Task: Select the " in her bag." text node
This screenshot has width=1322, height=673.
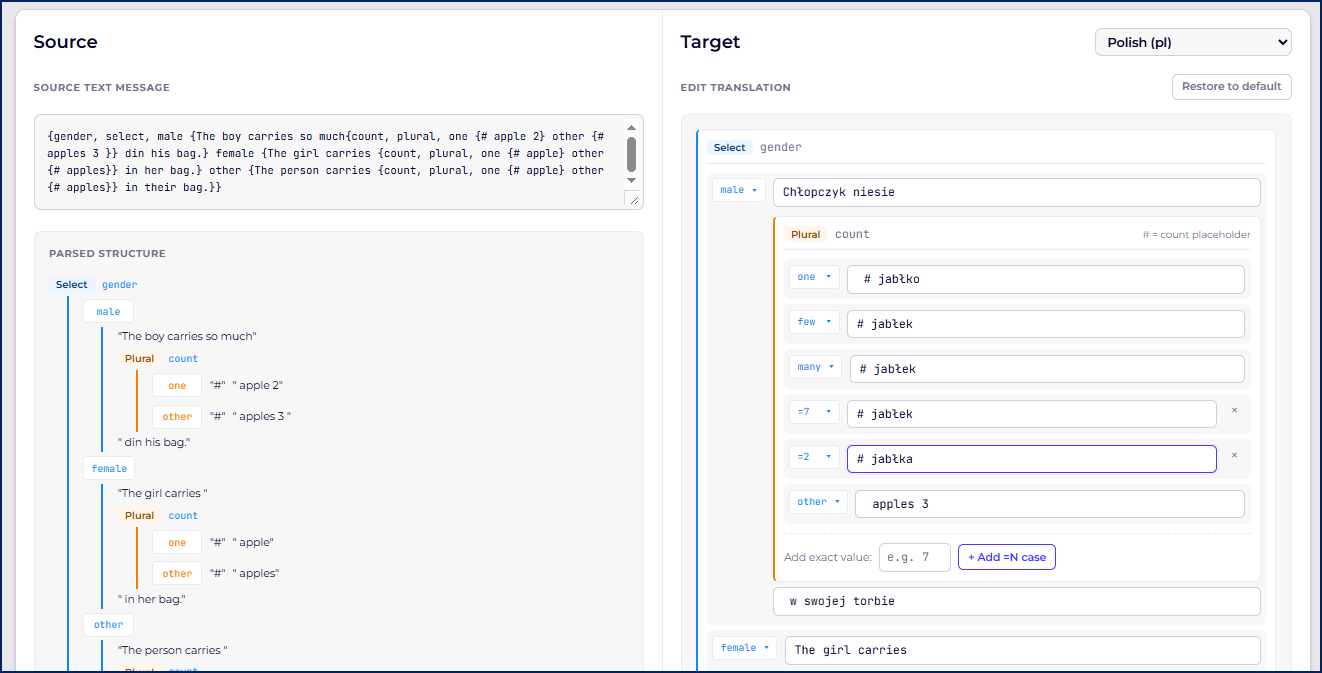Action: click(152, 599)
